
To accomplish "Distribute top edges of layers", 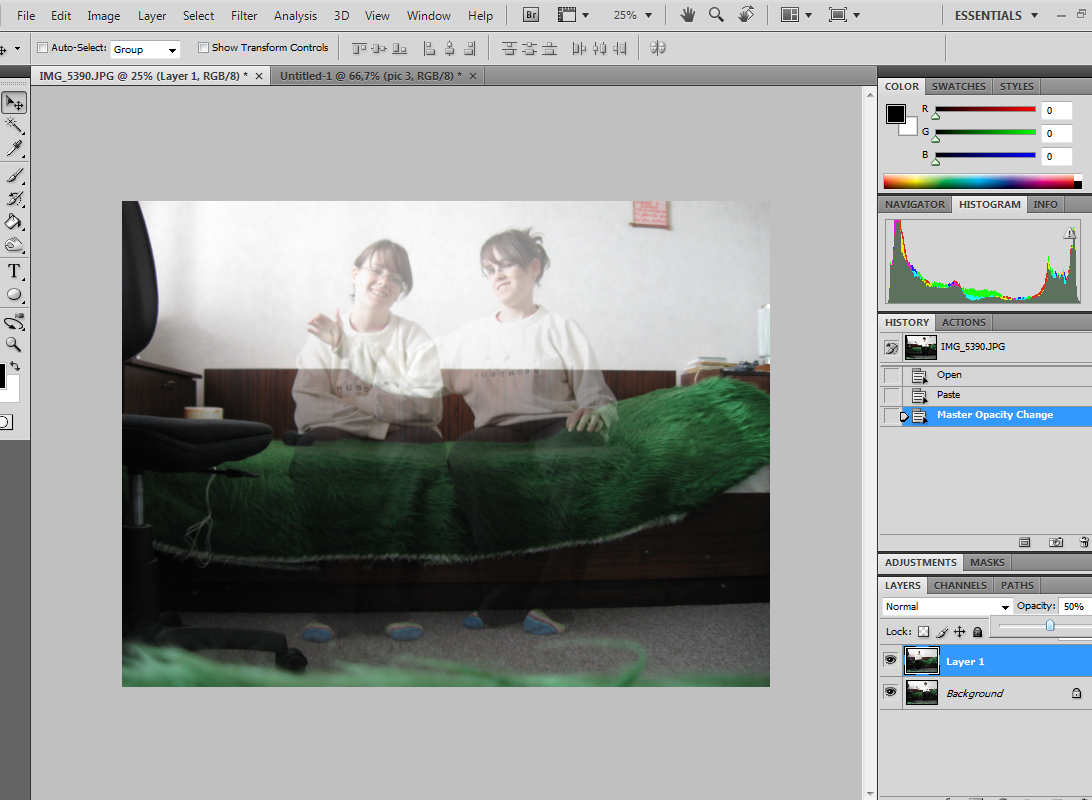I will [x=509, y=48].
